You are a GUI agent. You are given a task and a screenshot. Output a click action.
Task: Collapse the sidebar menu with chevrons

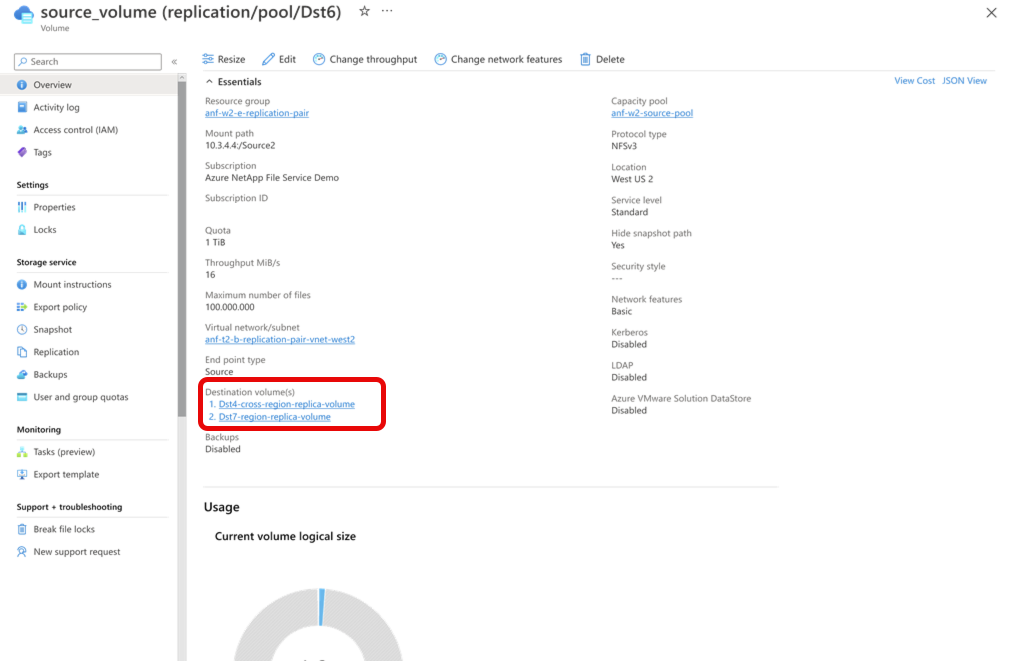point(174,62)
